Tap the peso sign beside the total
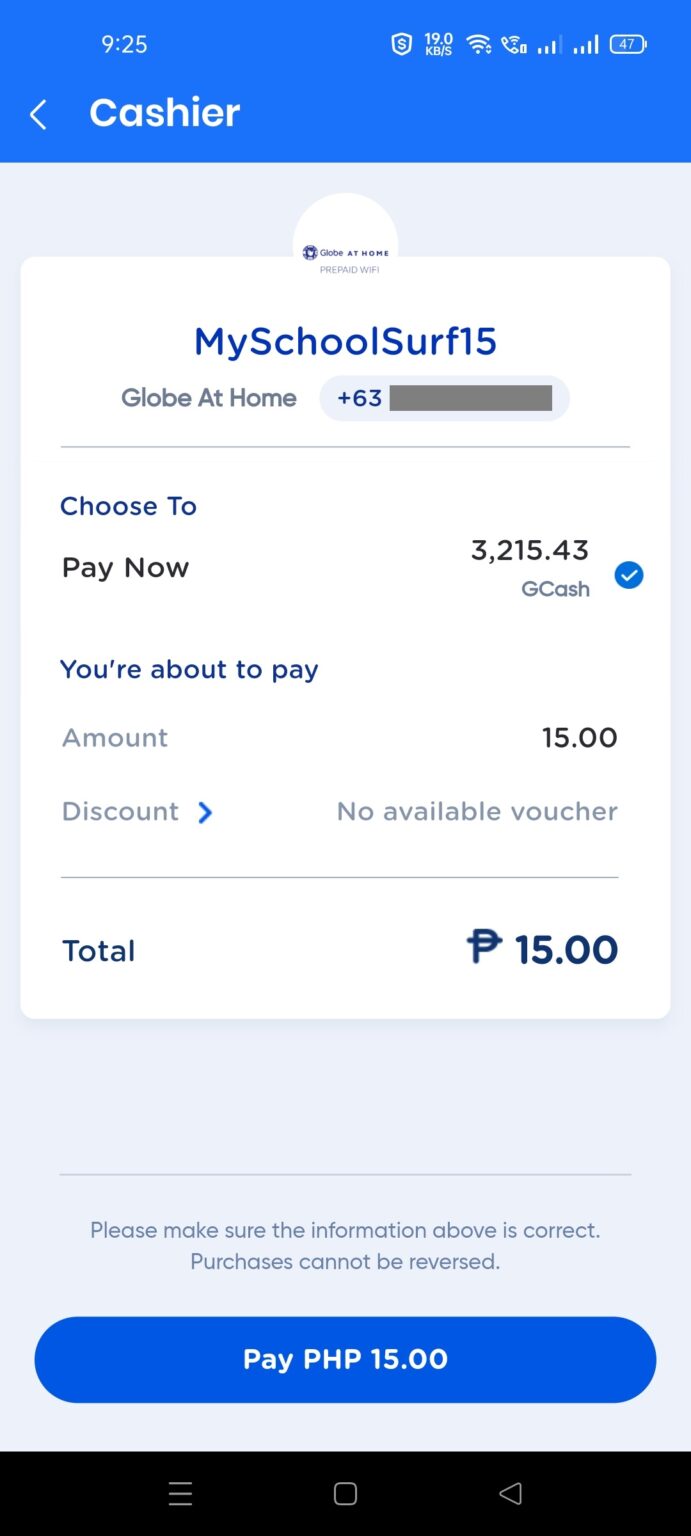This screenshot has height=1536, width=691. coord(484,948)
